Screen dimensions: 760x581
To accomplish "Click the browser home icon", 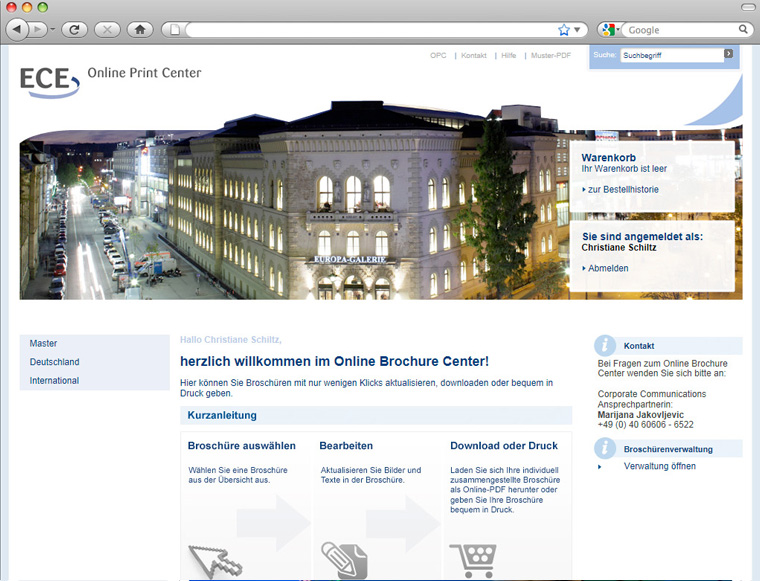I will click(x=139, y=30).
